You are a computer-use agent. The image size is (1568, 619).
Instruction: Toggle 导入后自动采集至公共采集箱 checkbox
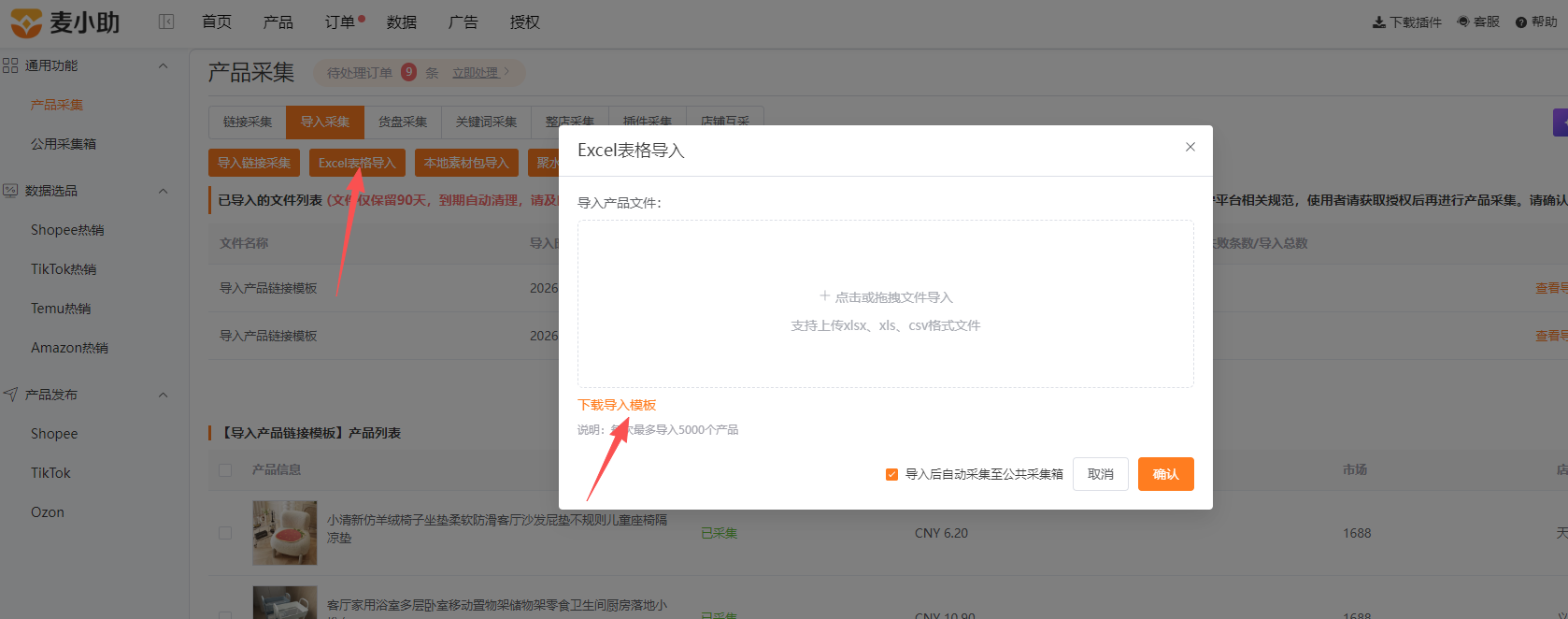(891, 474)
